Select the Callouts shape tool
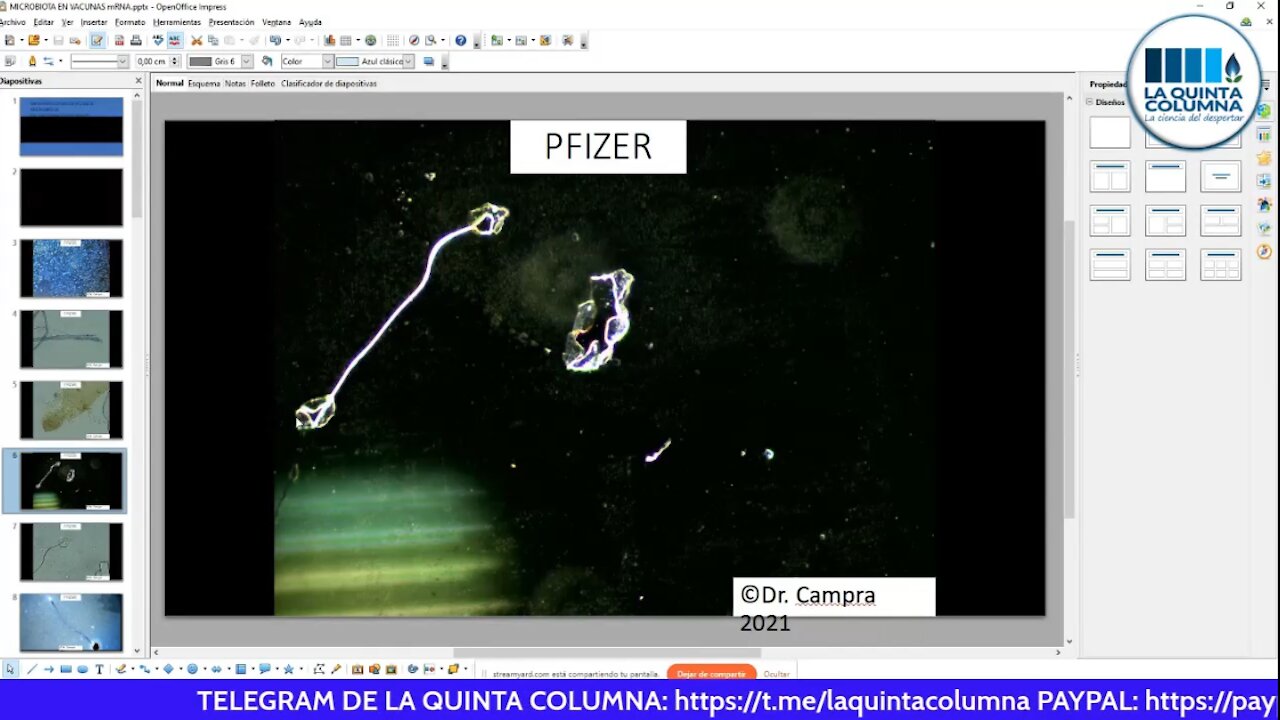The height and width of the screenshot is (720, 1280). tap(264, 669)
